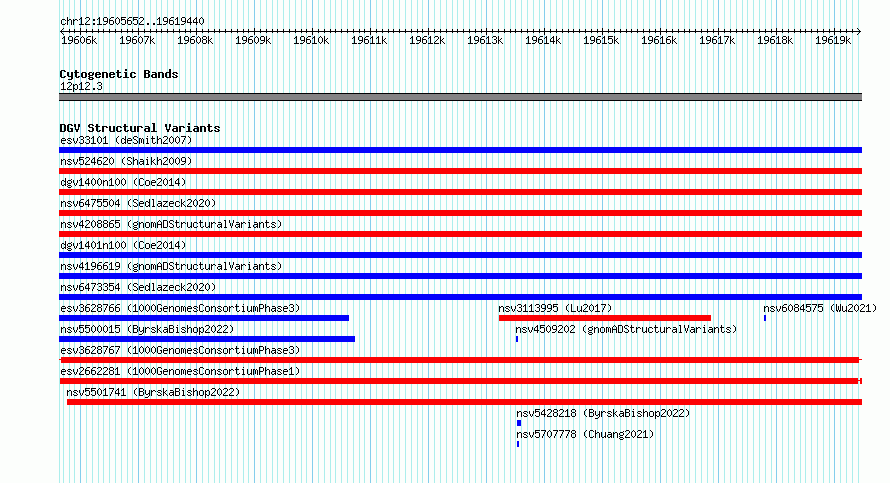Image resolution: width=890 pixels, height=483 pixels.
Task: Open nsv5500015 (ByrskaBishop2022) label
Action: pyautogui.click(x=147, y=329)
